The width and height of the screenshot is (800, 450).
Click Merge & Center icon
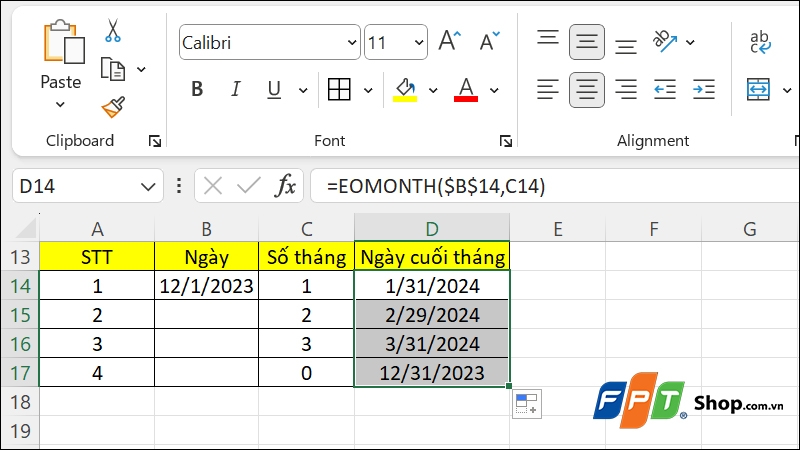click(x=758, y=90)
